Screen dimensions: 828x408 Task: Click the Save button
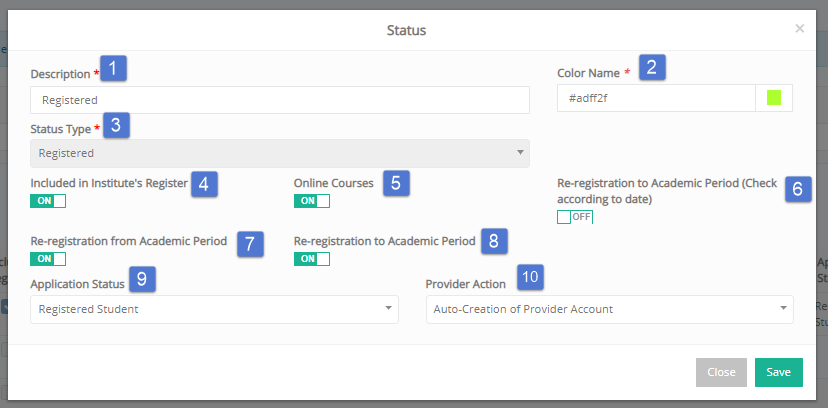coord(779,372)
